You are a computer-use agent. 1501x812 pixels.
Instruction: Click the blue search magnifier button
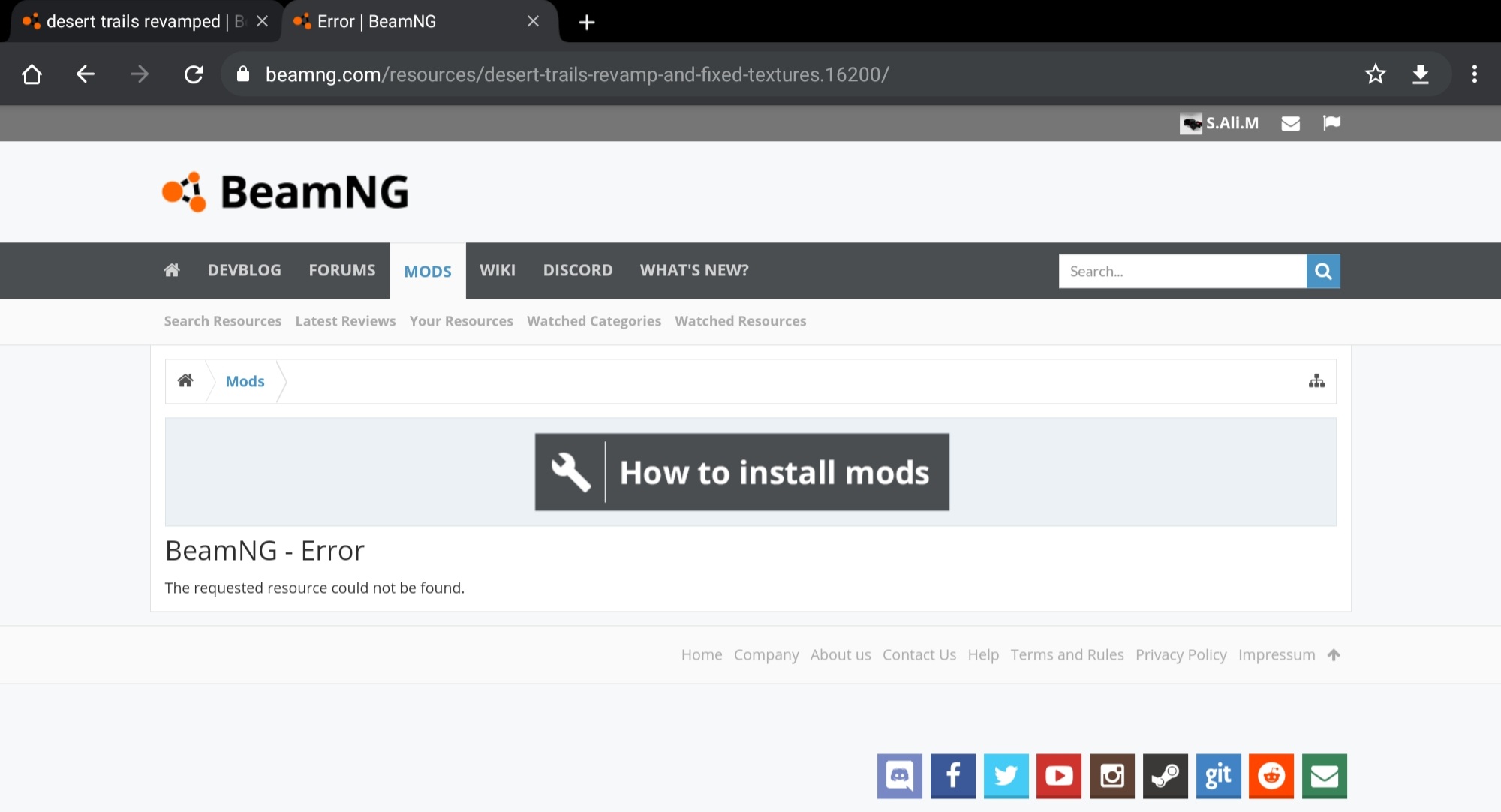point(1323,271)
